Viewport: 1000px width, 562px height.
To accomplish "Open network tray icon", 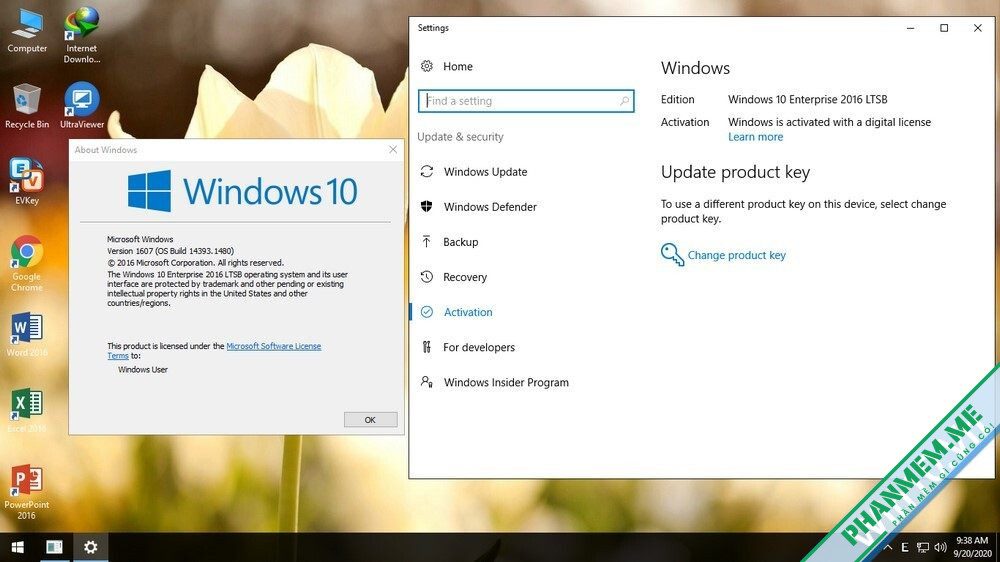I will pyautogui.click(x=922, y=547).
